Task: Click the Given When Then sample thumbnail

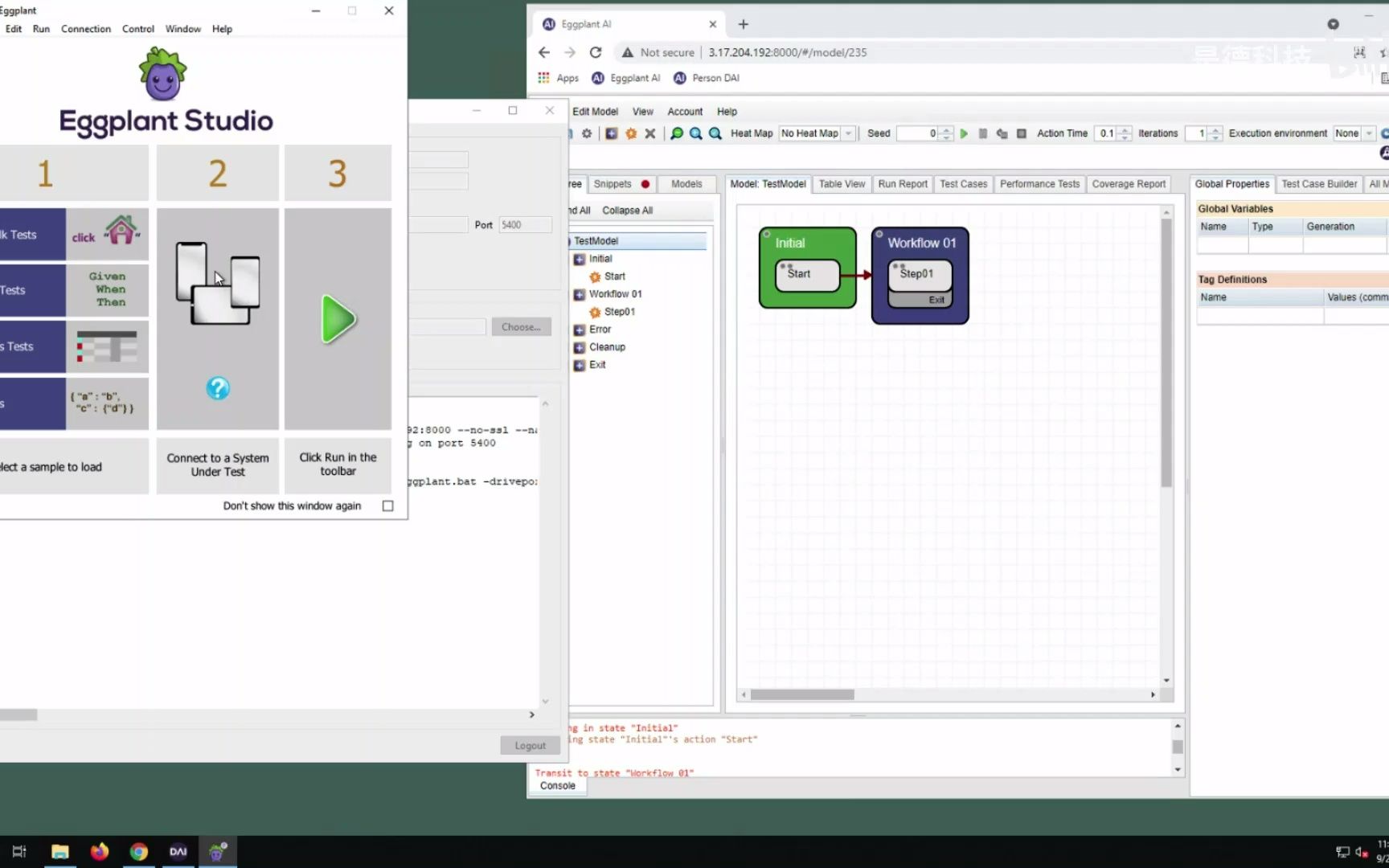Action: (108, 290)
